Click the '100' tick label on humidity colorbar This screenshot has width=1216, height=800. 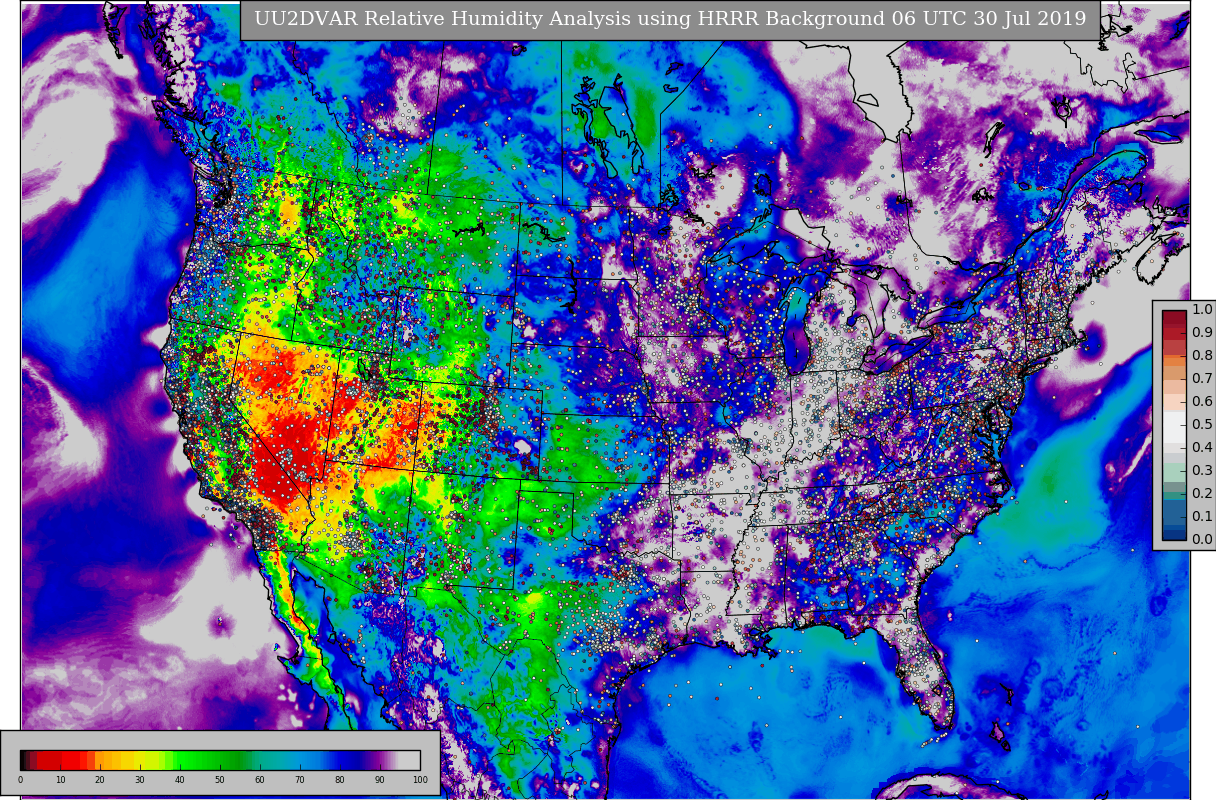[x=420, y=780]
